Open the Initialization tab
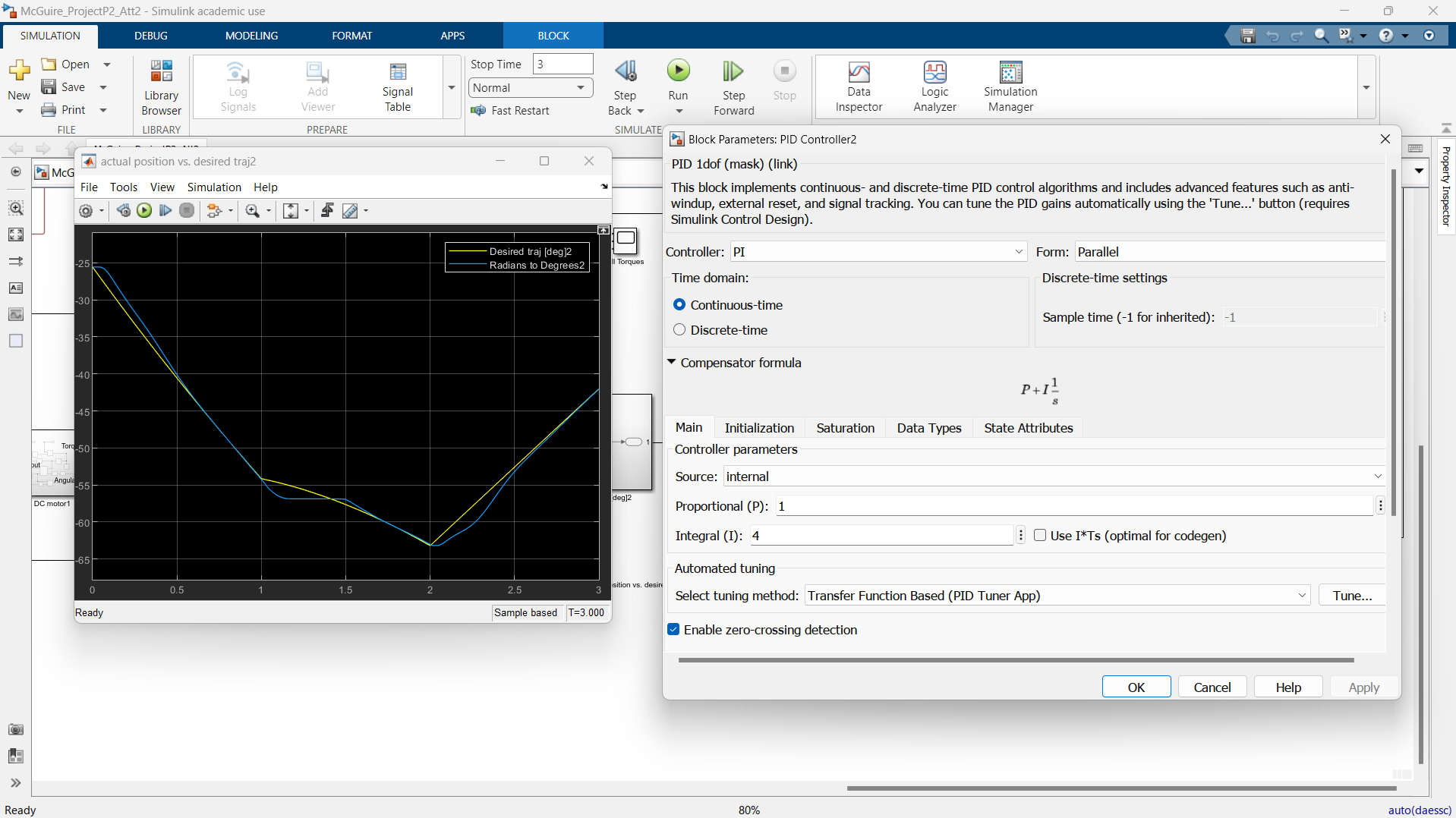Viewport: 1456px width, 818px height. pyautogui.click(x=759, y=428)
